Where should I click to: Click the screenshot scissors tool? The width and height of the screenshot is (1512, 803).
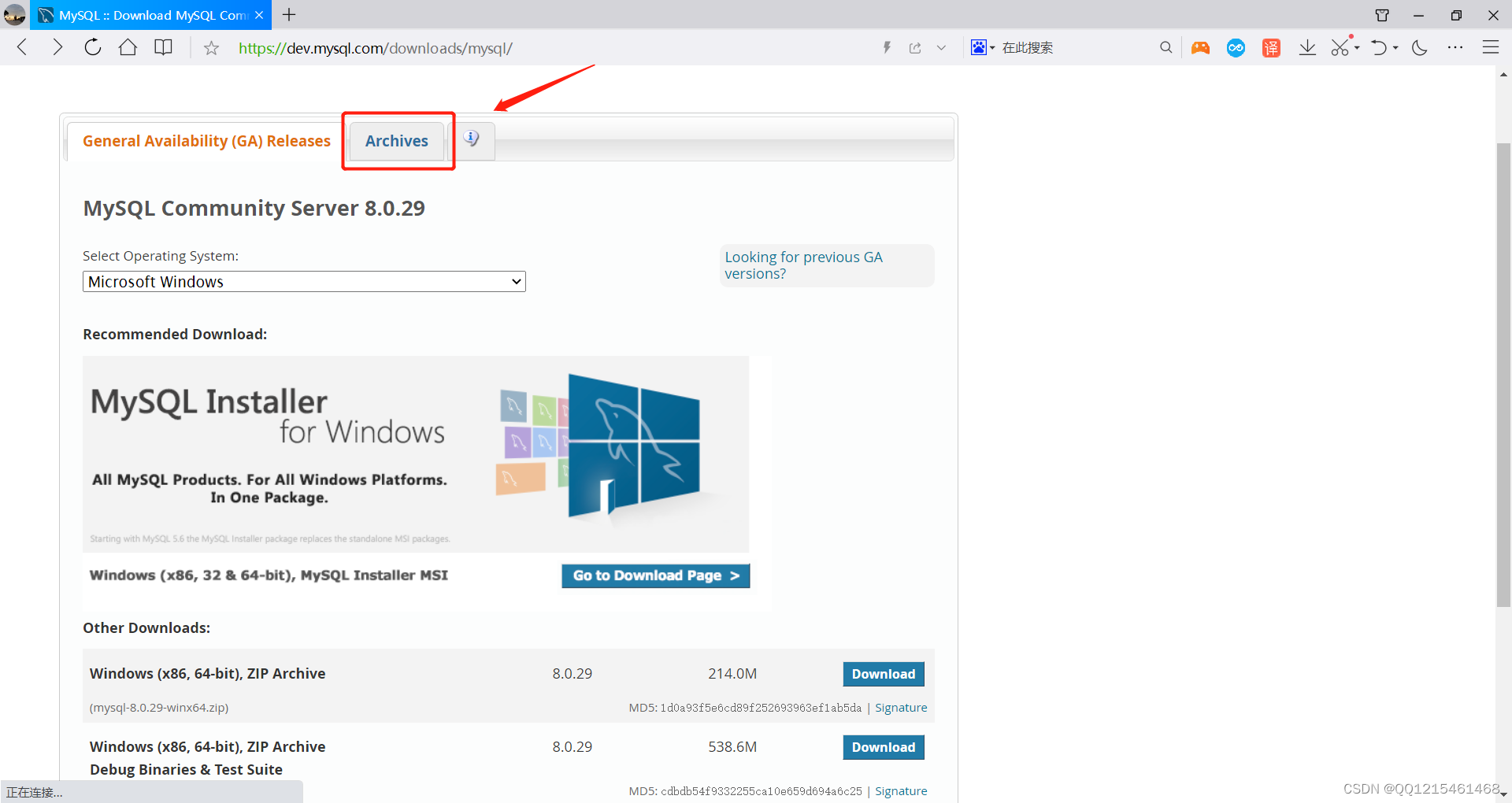[1340, 47]
